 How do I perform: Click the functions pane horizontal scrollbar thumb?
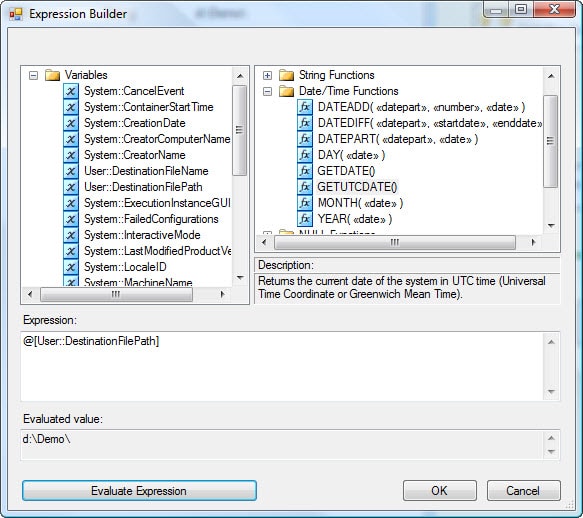click(x=395, y=242)
